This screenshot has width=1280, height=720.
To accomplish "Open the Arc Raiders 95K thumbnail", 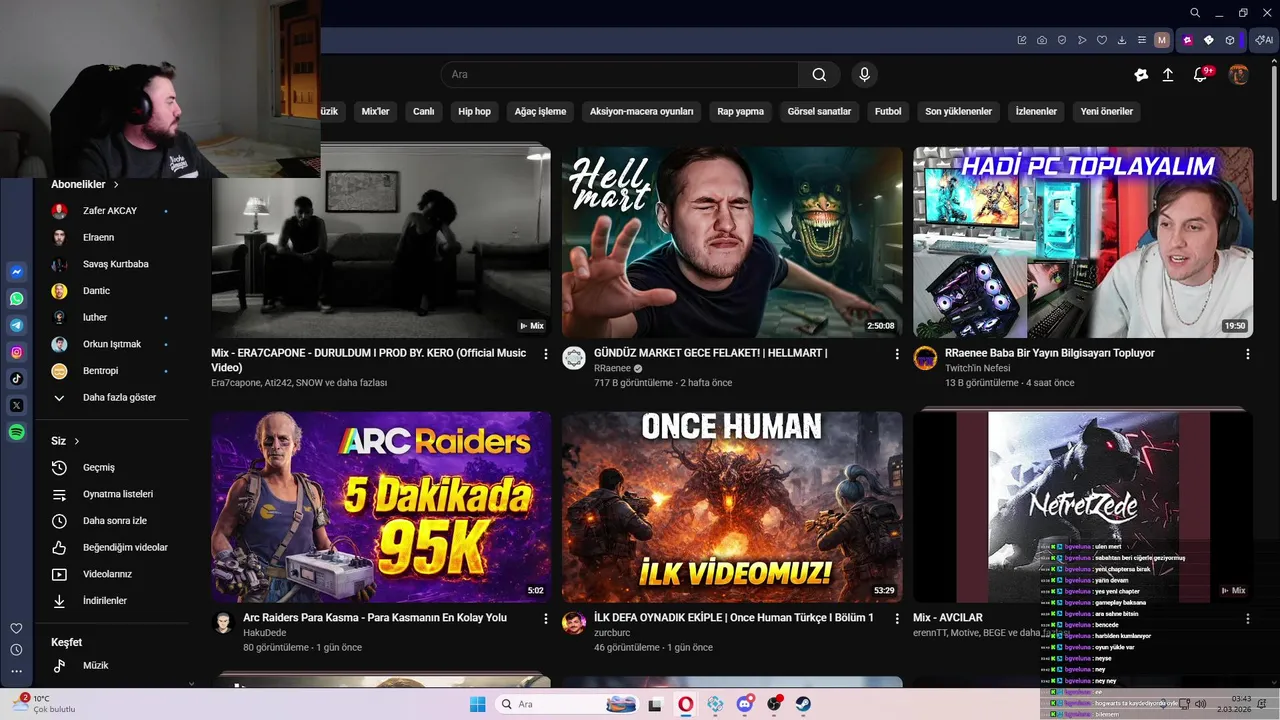I will (x=381, y=507).
